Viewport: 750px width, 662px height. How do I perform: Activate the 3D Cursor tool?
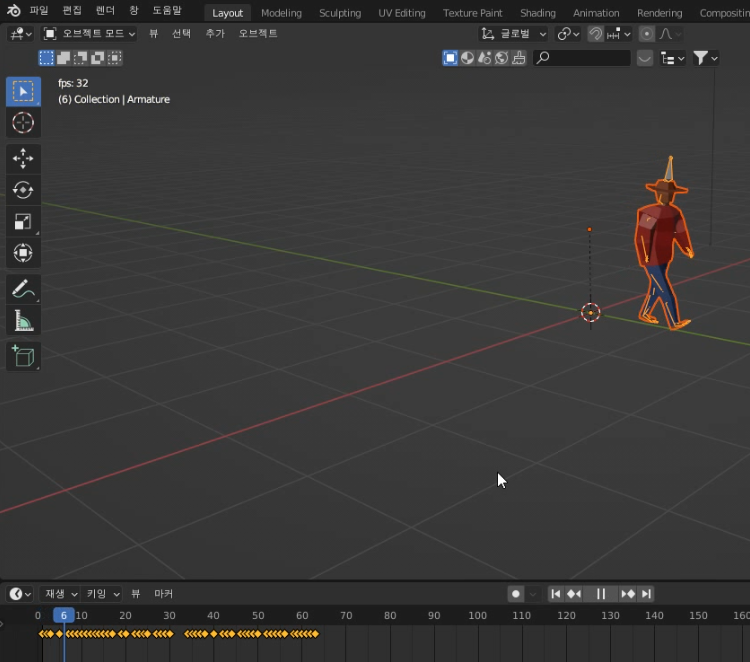point(23,123)
